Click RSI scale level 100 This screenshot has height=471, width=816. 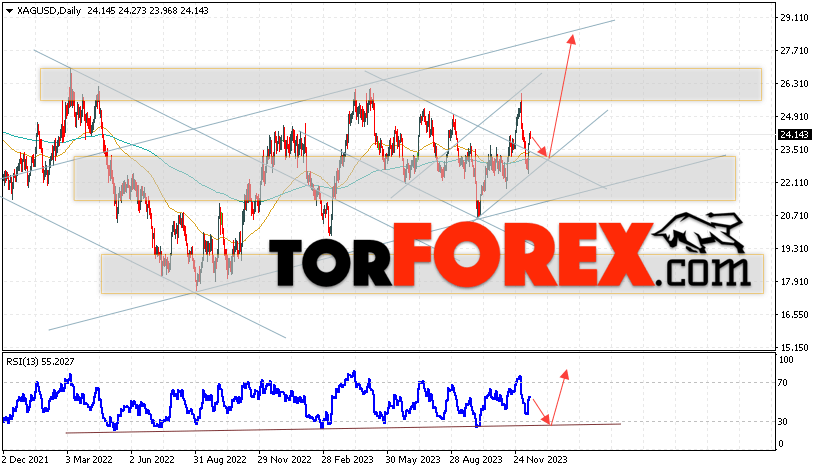(786, 360)
